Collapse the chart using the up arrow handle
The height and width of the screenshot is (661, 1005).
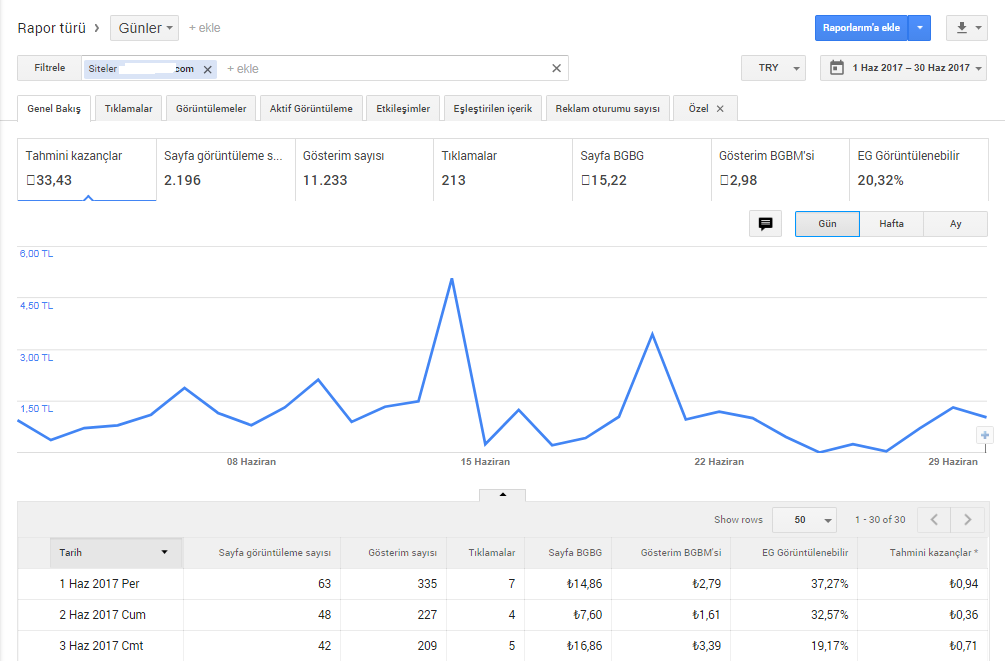click(x=502, y=495)
